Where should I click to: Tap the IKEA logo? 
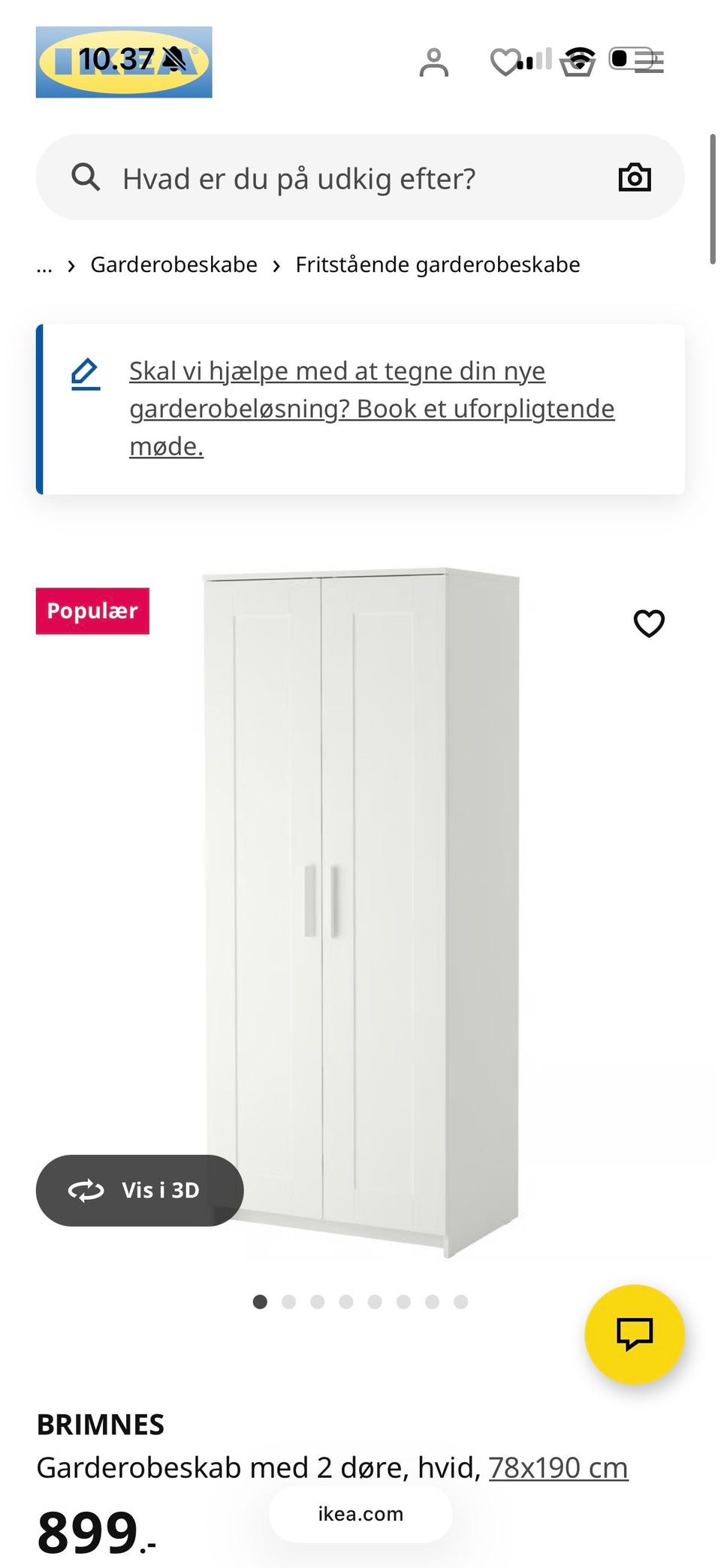(124, 62)
